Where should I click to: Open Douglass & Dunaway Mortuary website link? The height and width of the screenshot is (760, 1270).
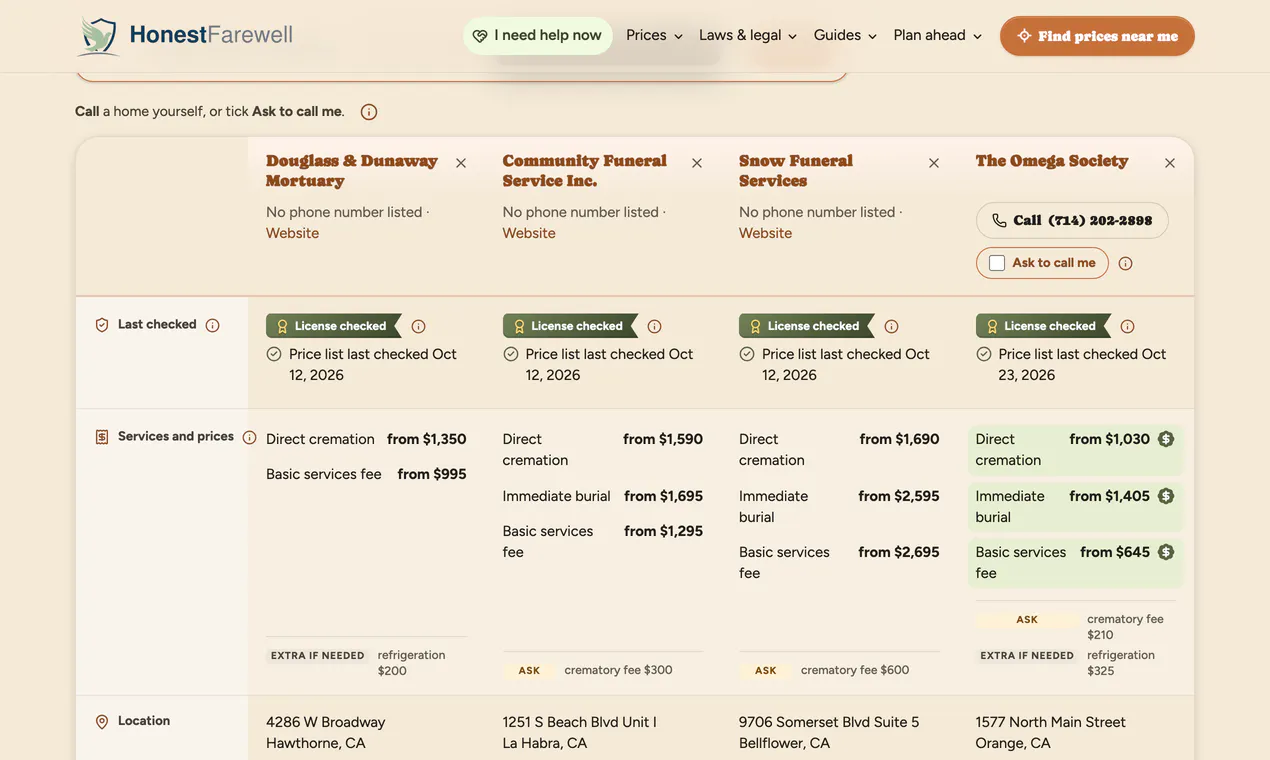click(x=292, y=233)
